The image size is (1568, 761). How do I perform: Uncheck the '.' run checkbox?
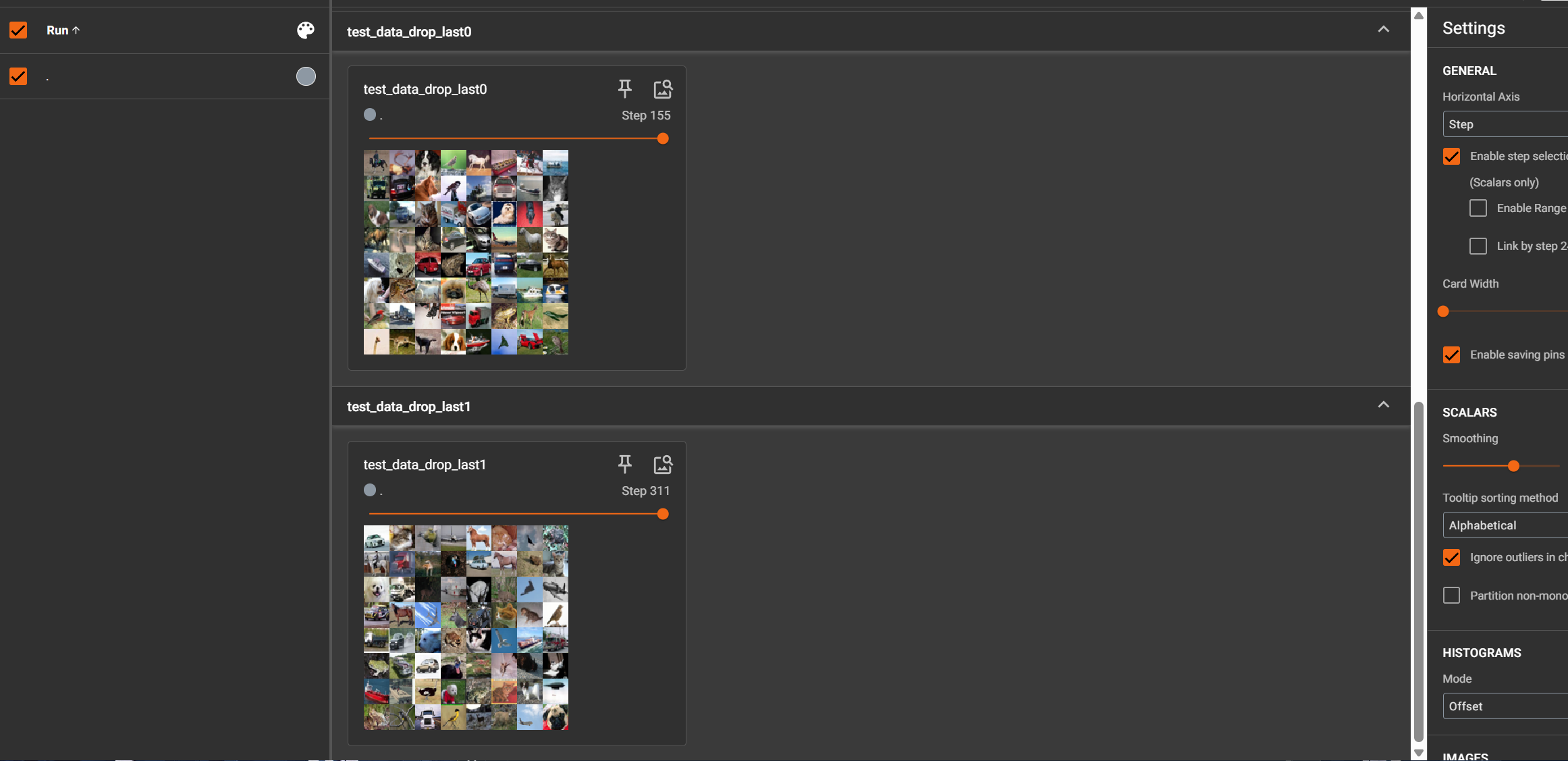18,76
